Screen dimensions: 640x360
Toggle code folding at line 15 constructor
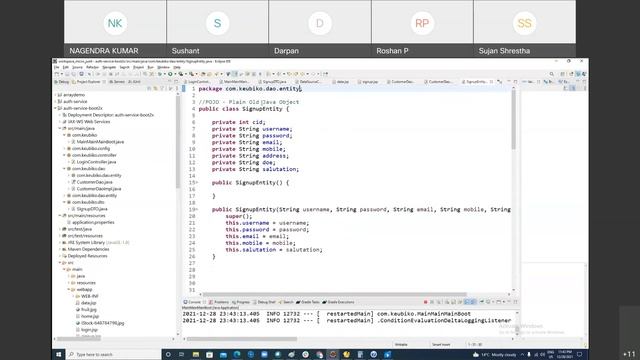(x=197, y=183)
